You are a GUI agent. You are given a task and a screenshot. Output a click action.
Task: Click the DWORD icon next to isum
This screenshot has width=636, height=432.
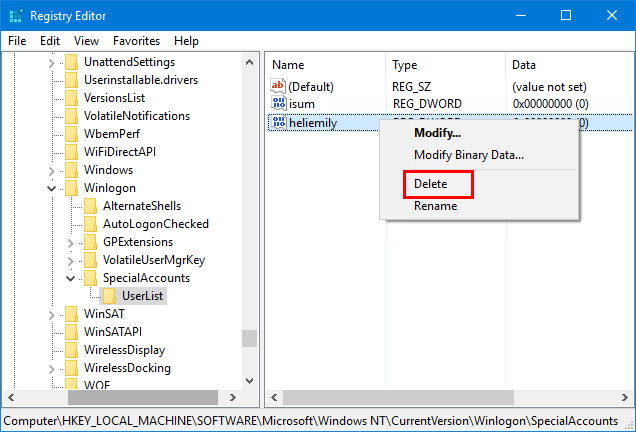coord(278,105)
